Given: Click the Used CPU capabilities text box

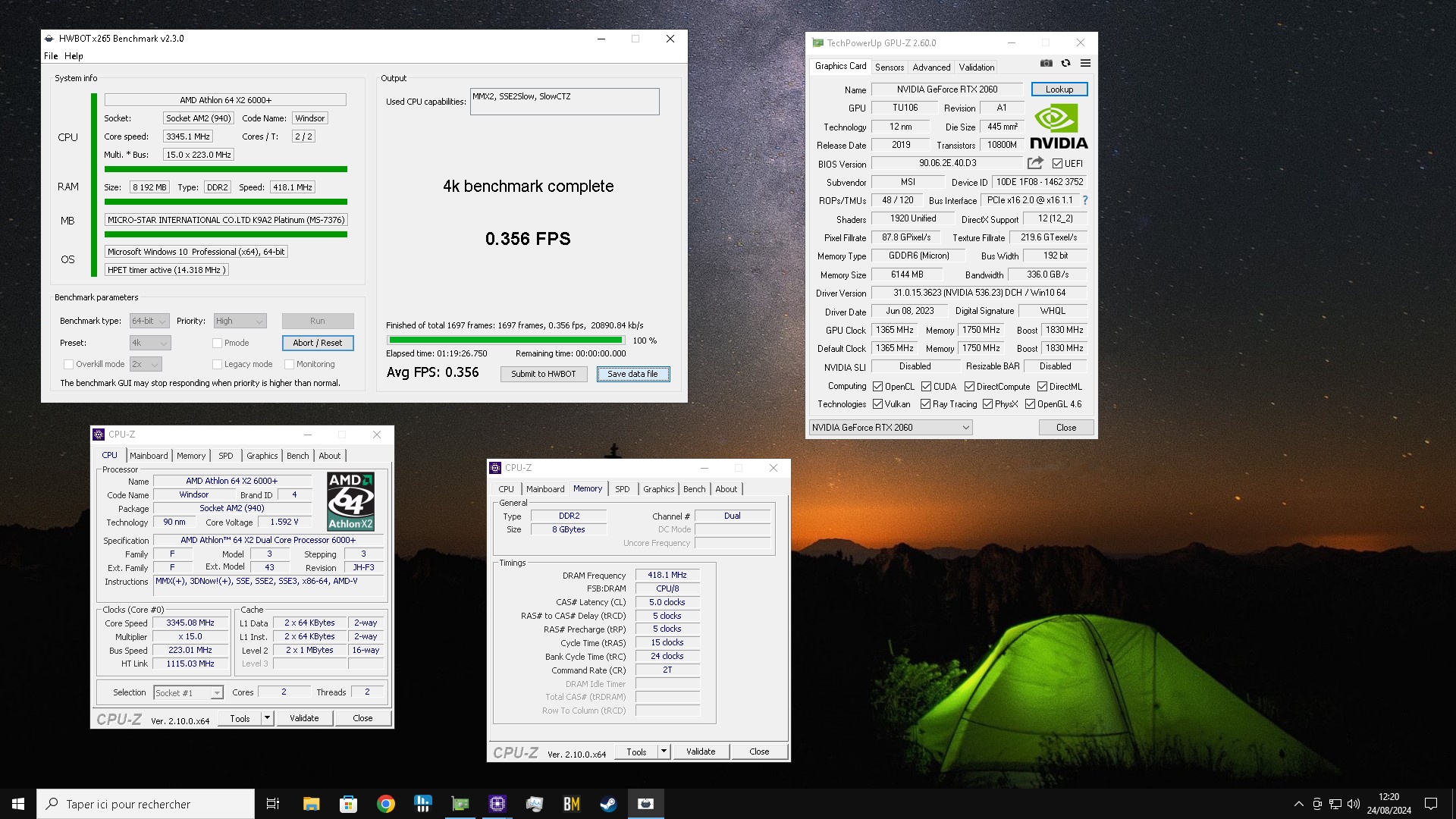Looking at the screenshot, I should (564, 102).
